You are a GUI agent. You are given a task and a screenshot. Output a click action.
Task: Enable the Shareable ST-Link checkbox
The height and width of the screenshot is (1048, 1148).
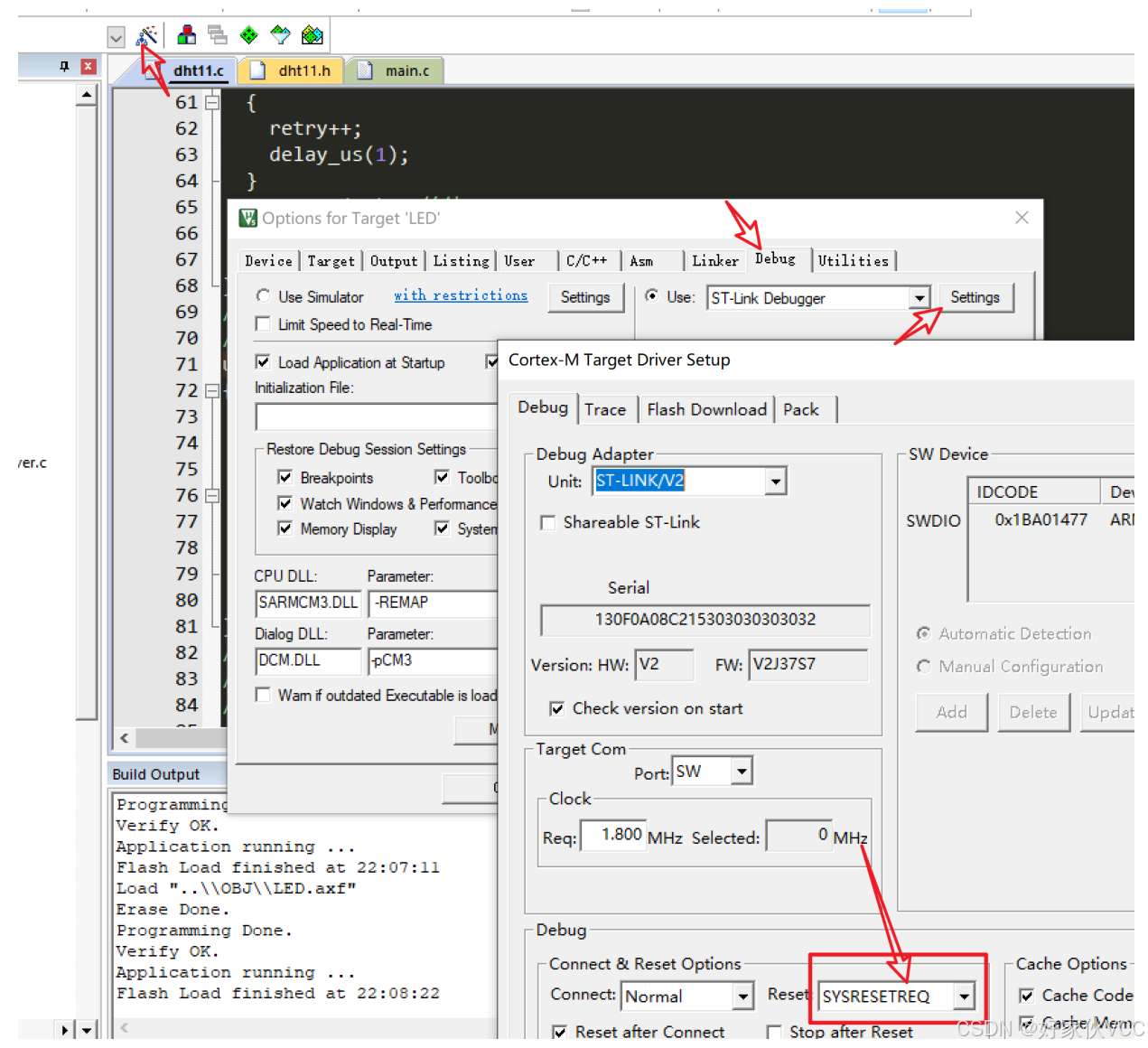[x=547, y=523]
